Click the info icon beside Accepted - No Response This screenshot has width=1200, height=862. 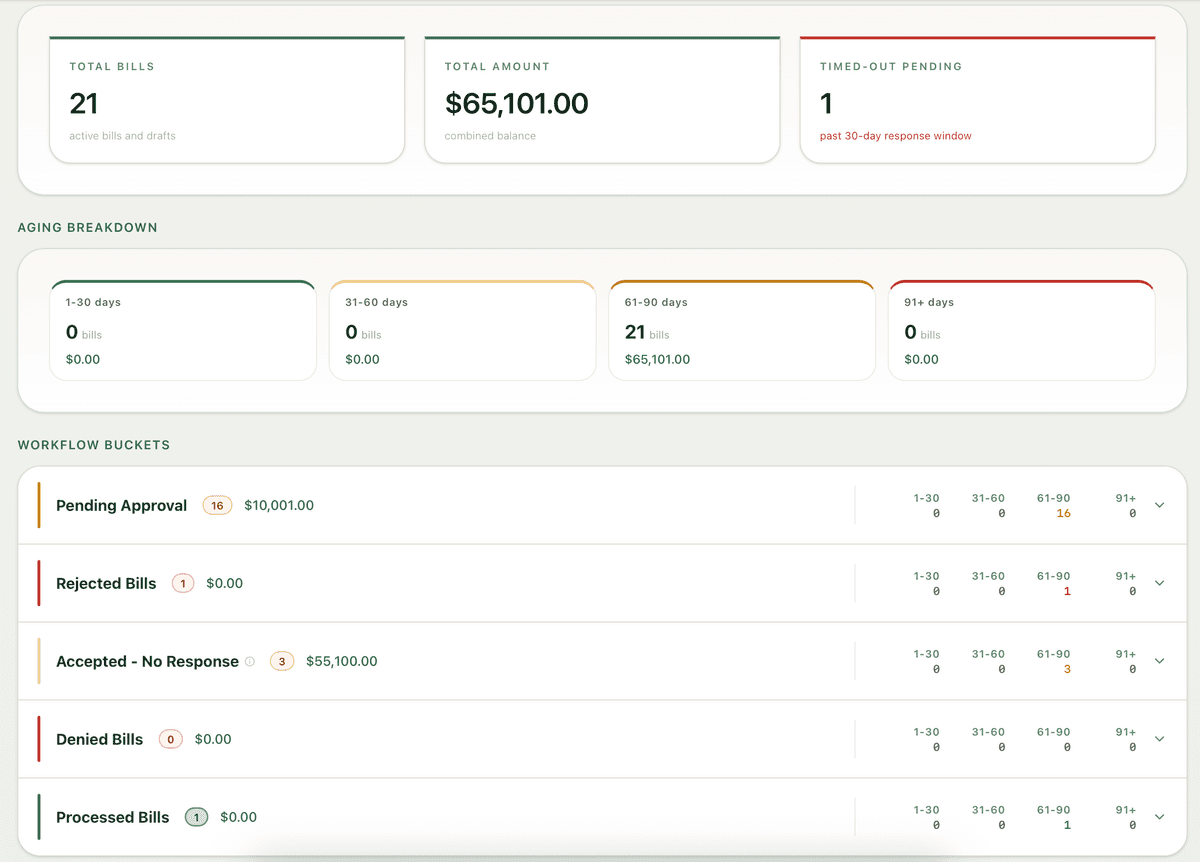click(x=250, y=661)
